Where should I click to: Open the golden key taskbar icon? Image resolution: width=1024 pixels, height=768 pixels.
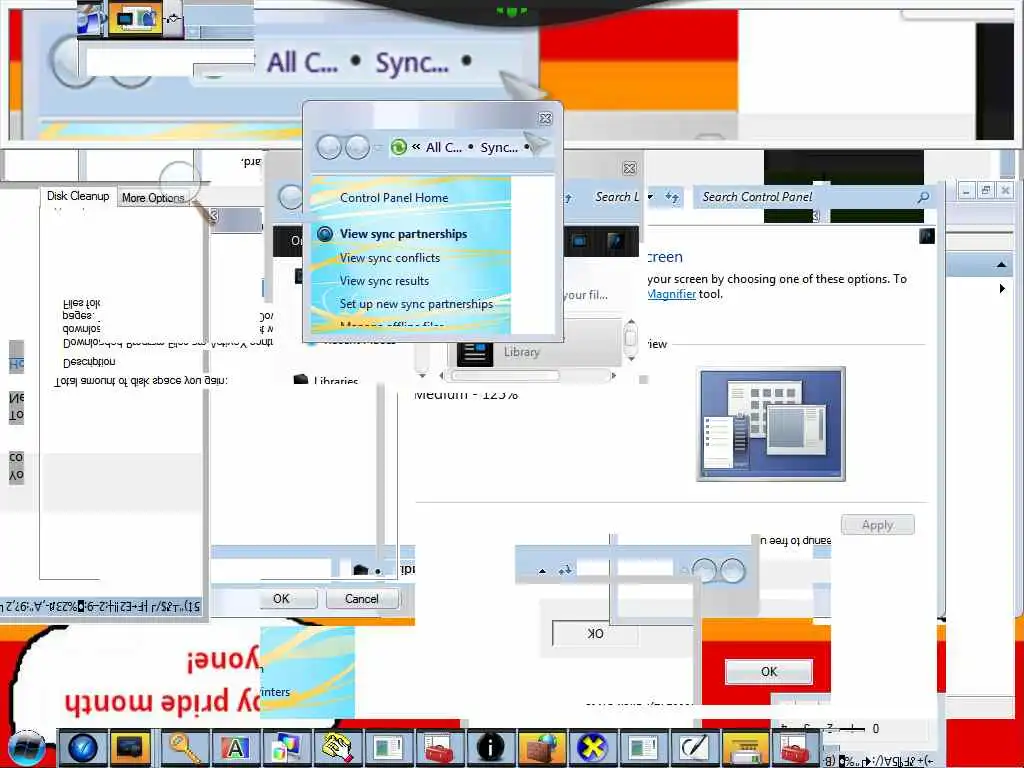click(x=184, y=748)
